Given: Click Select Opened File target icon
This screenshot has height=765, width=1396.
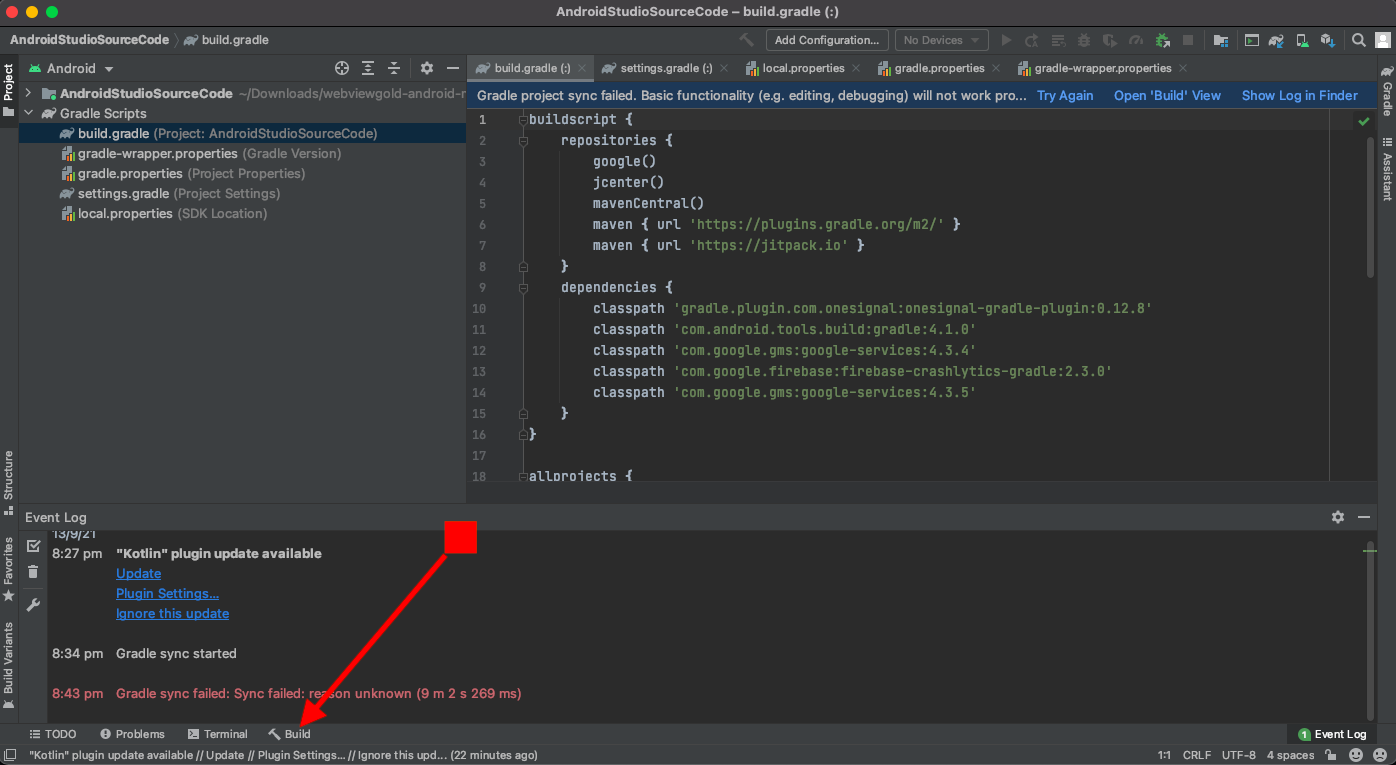Looking at the screenshot, I should (342, 68).
